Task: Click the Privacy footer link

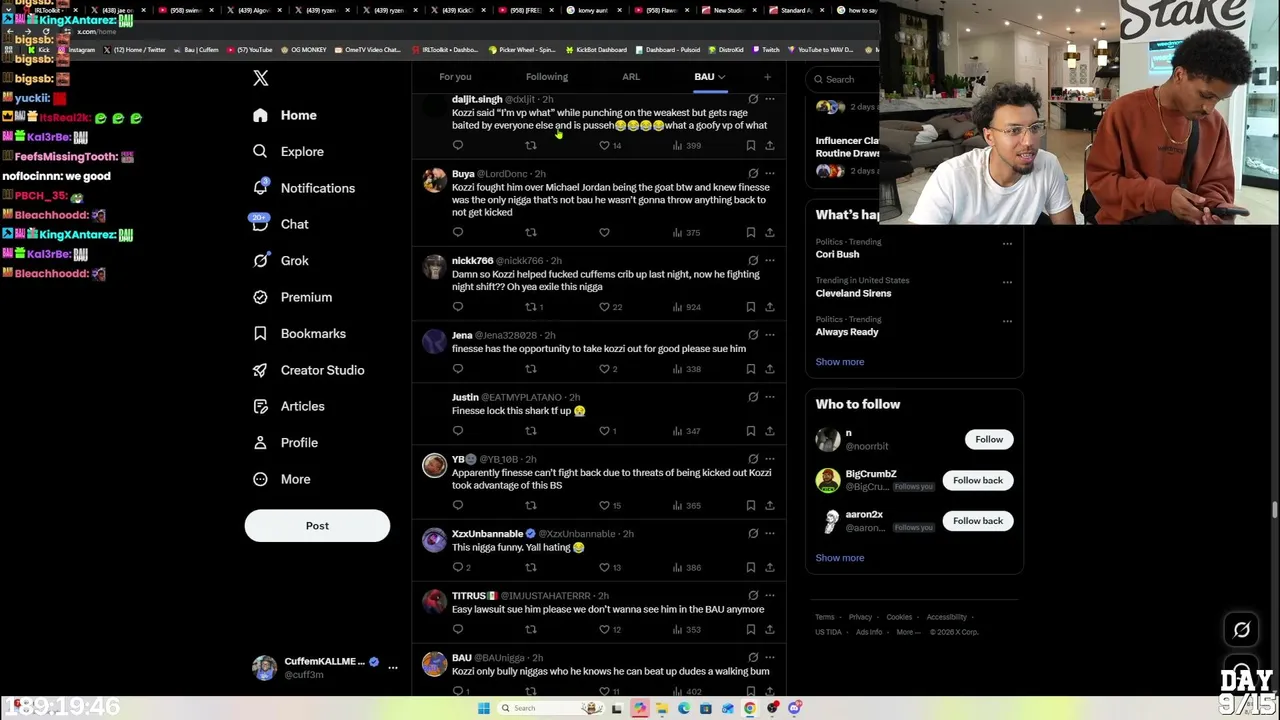Action: (x=860, y=618)
